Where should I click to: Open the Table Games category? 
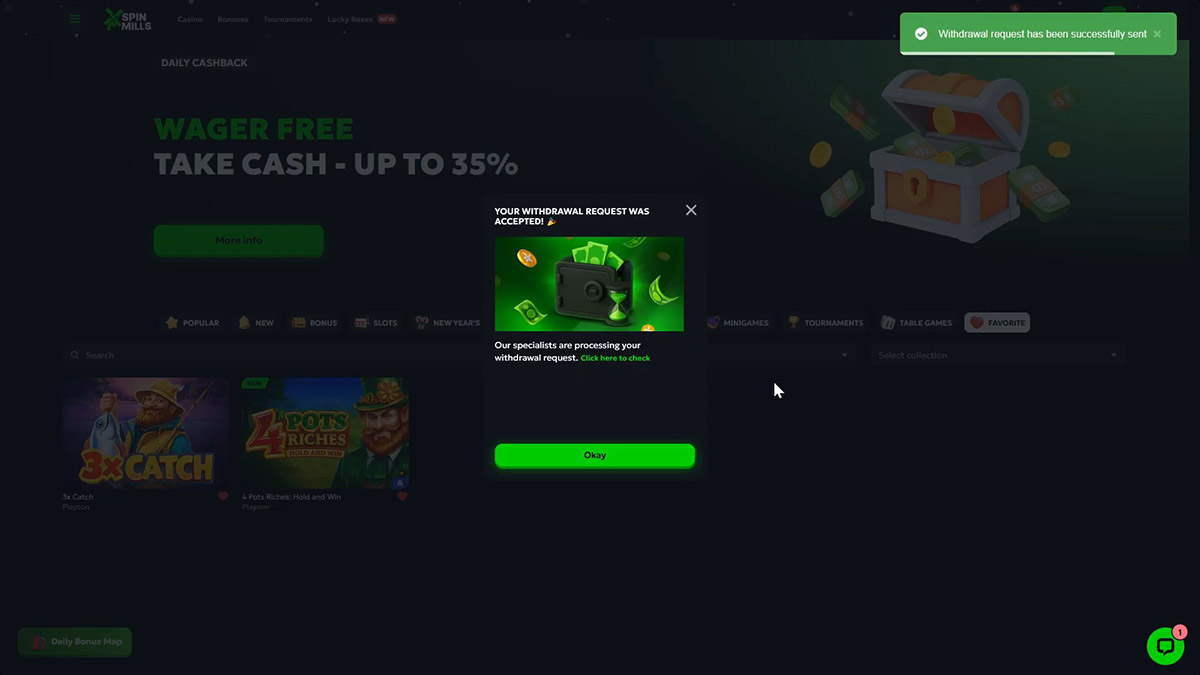(x=916, y=323)
